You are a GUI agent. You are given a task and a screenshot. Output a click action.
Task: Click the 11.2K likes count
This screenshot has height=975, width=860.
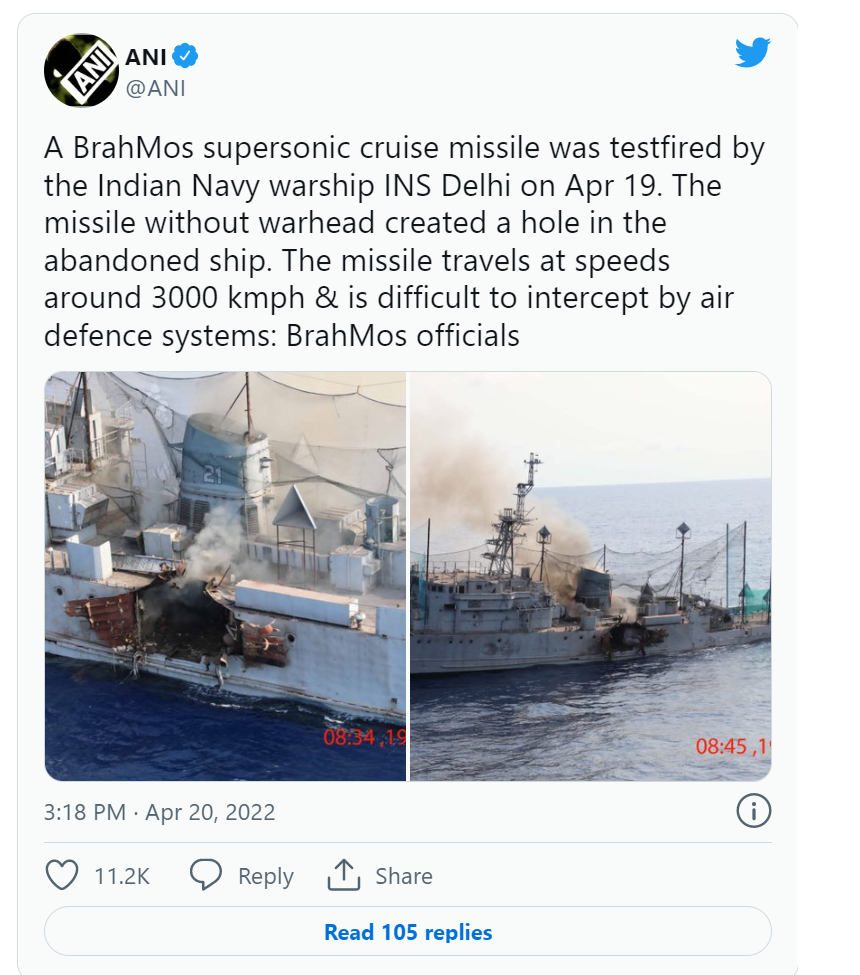[x=122, y=876]
